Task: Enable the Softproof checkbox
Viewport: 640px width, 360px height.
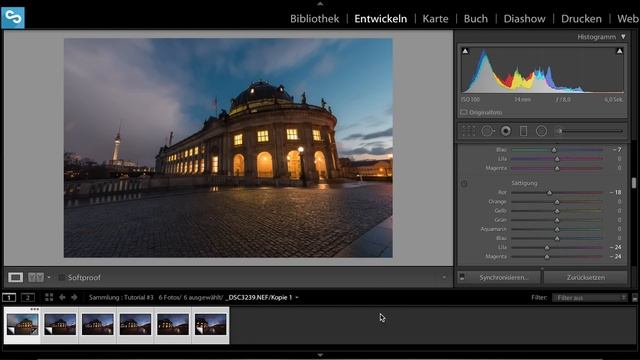Action: tap(62, 278)
